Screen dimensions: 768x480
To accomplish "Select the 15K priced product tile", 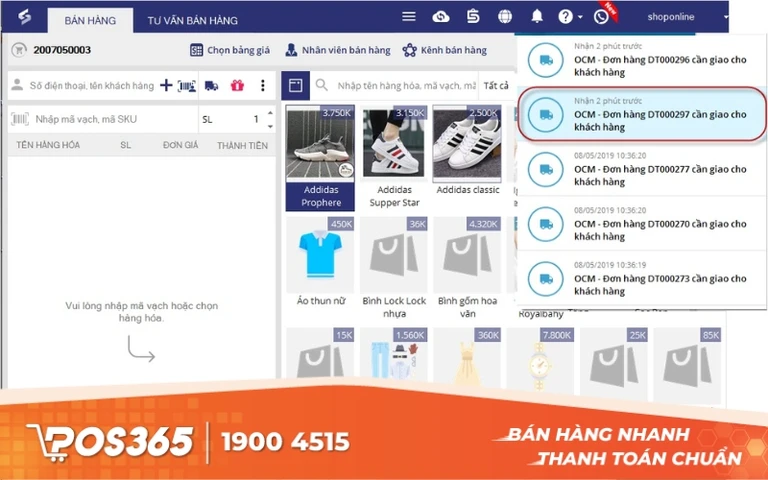I will point(320,354).
